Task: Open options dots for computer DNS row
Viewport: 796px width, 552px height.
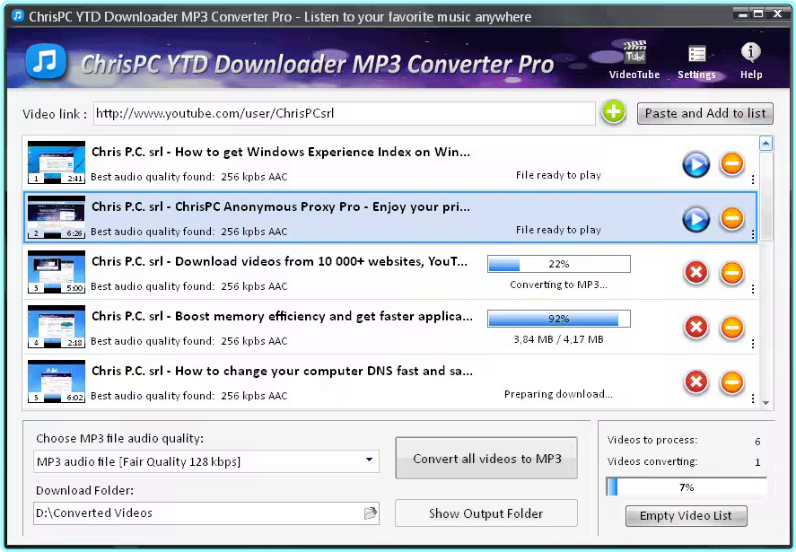Action: point(753,398)
